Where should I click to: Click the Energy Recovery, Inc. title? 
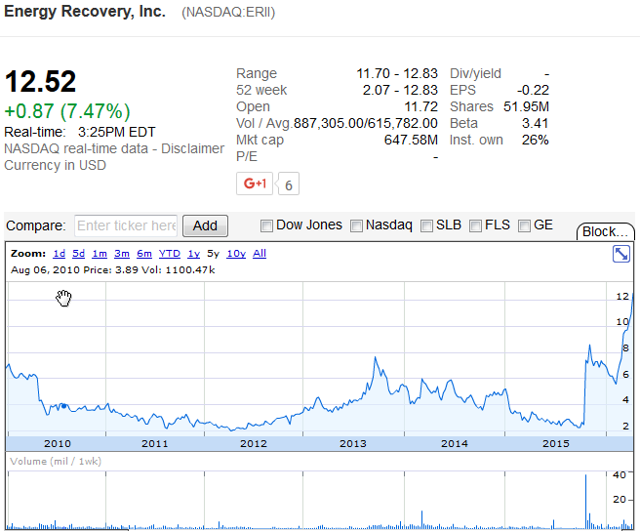(x=85, y=11)
